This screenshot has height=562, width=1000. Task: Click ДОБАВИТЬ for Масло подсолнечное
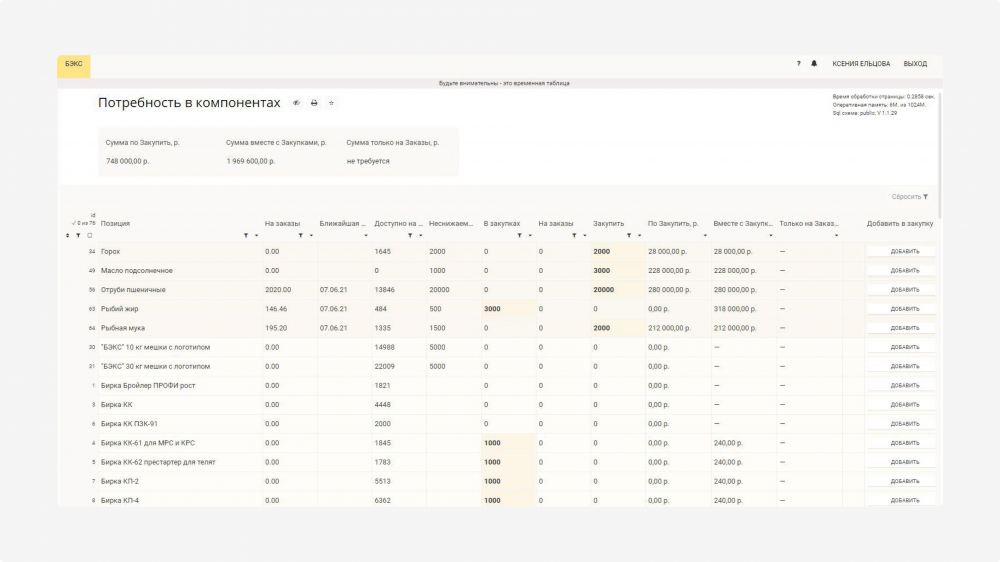[x=901, y=270]
